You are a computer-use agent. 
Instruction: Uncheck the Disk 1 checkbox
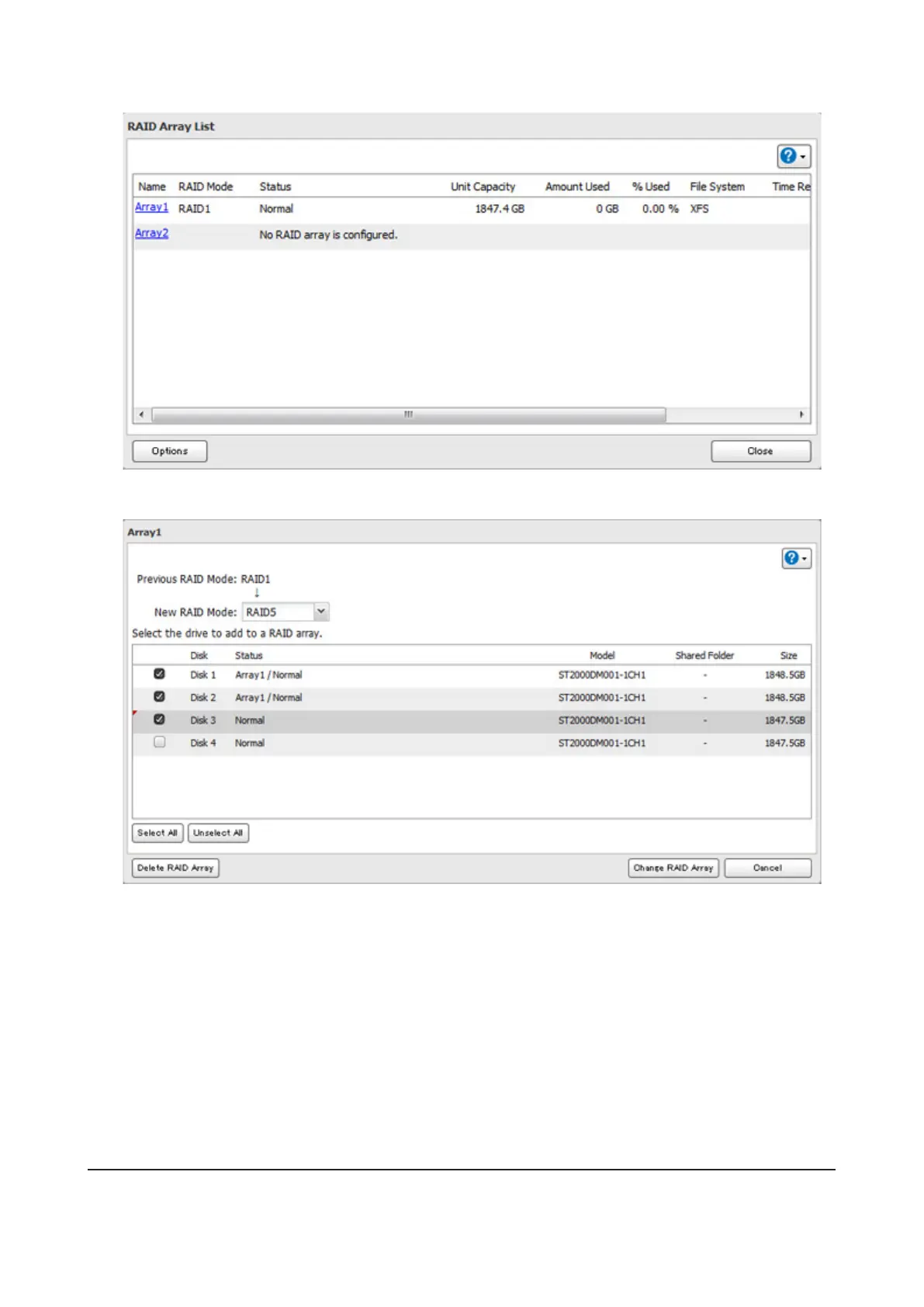pyautogui.click(x=159, y=674)
